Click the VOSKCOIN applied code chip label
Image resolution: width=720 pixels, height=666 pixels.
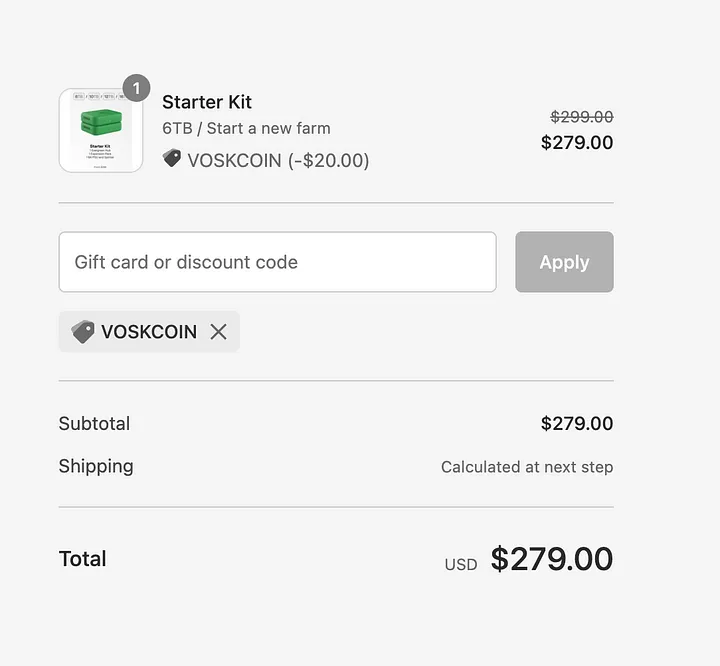point(149,332)
